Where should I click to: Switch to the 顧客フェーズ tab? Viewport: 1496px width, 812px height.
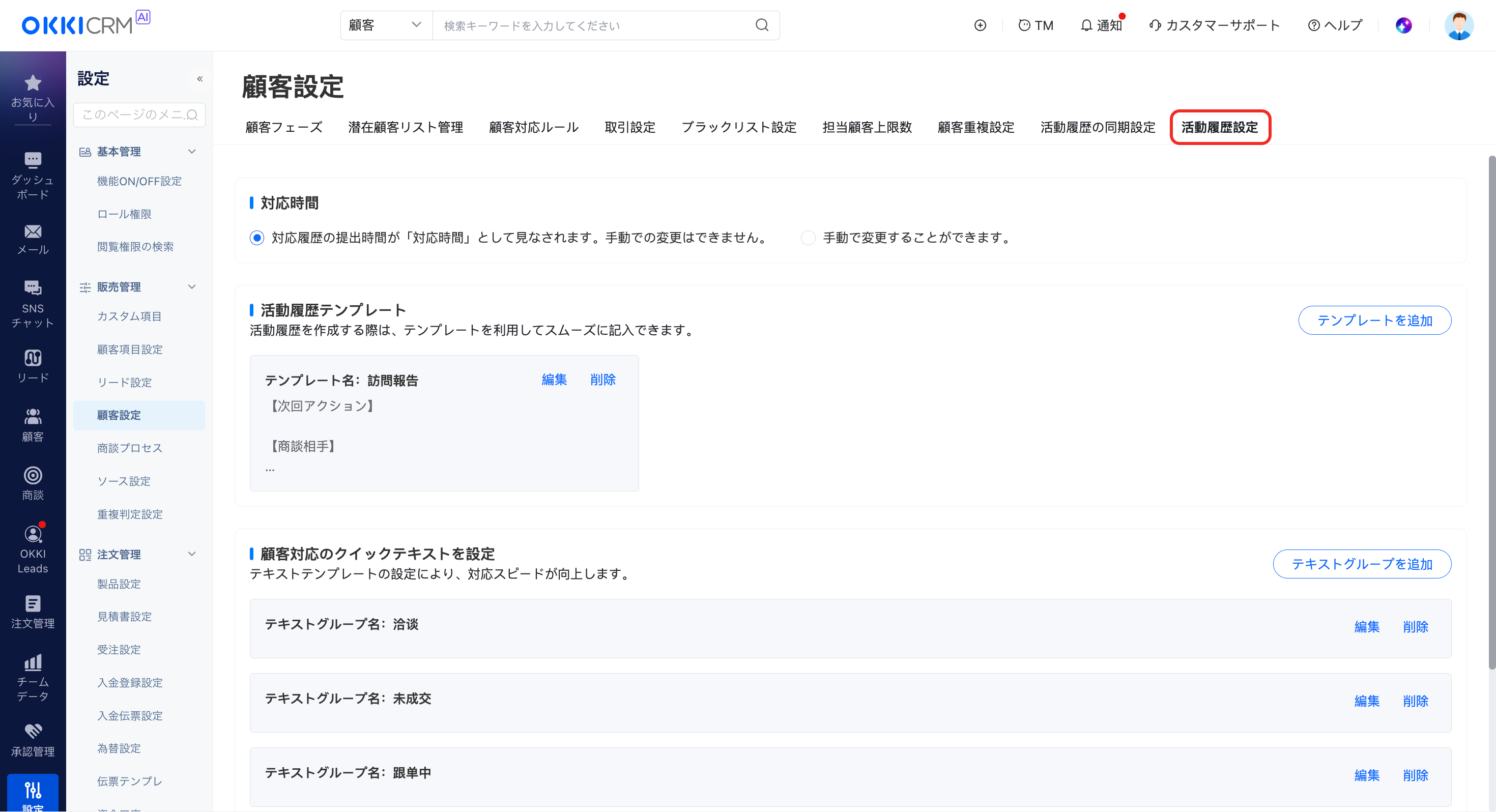pyautogui.click(x=284, y=127)
